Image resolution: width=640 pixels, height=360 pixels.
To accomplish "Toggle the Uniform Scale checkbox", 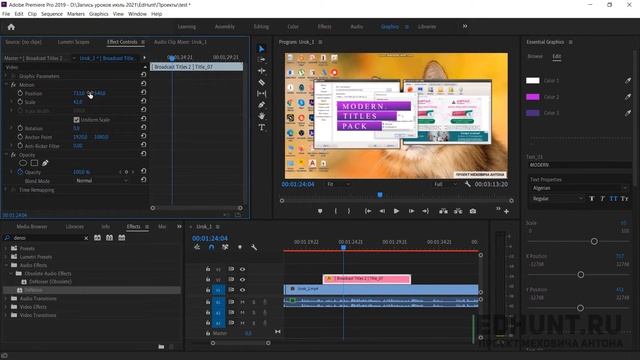I will point(76,120).
